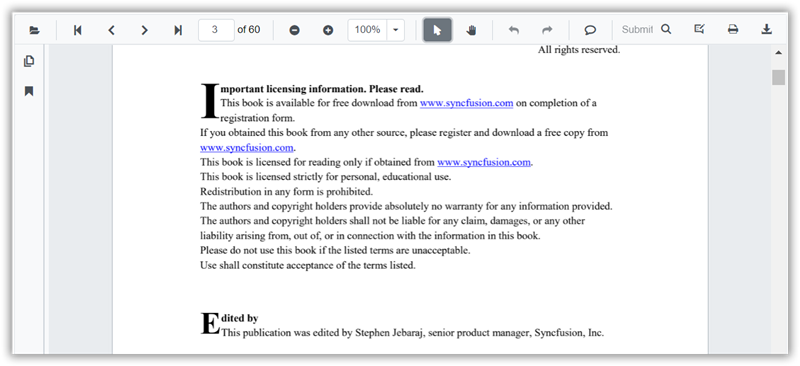Click line mentioning Stephen Jebaraj

412,333
